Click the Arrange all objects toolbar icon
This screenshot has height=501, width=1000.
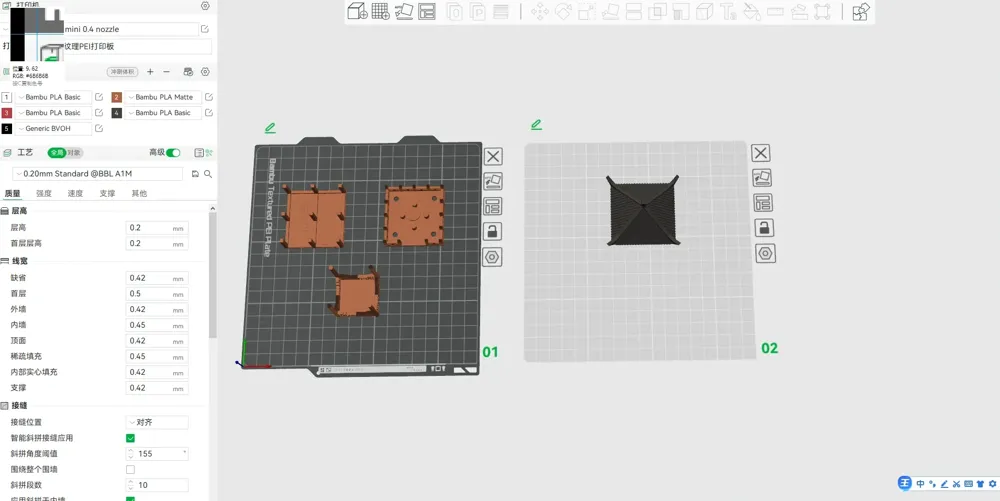point(427,11)
